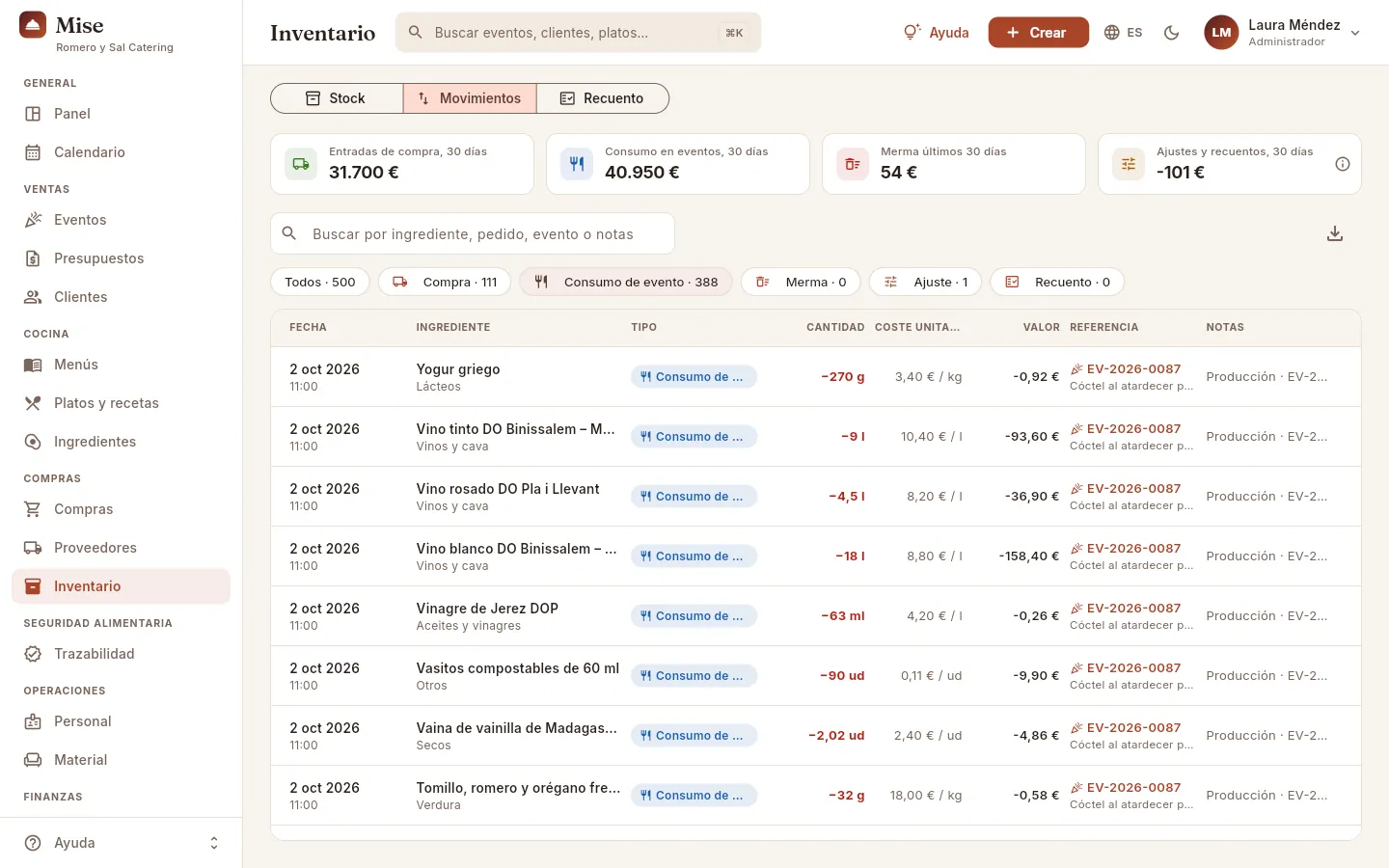Open Ayuda in the top bar

(x=936, y=33)
